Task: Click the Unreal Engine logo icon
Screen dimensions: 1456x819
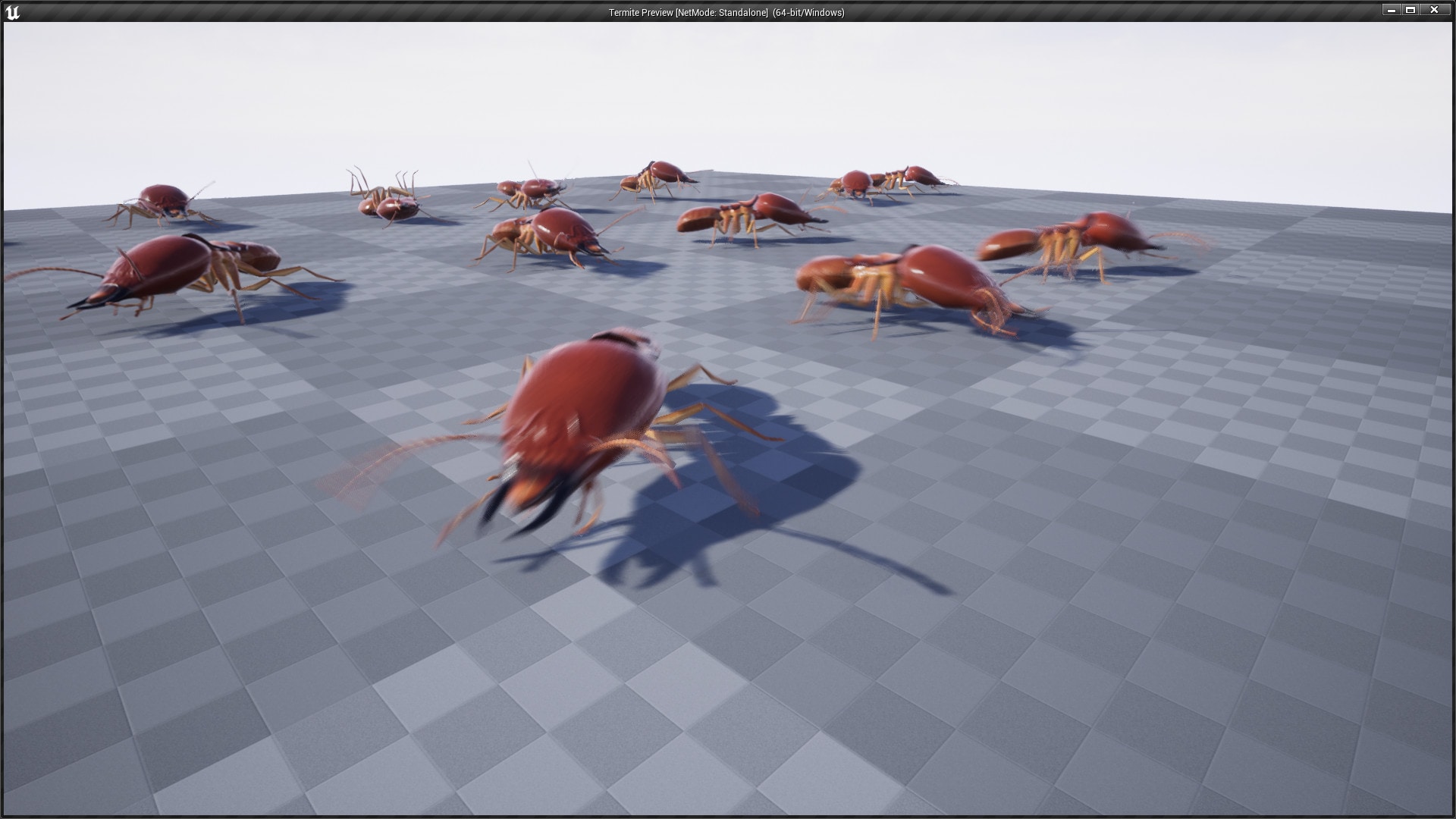Action: [11, 12]
